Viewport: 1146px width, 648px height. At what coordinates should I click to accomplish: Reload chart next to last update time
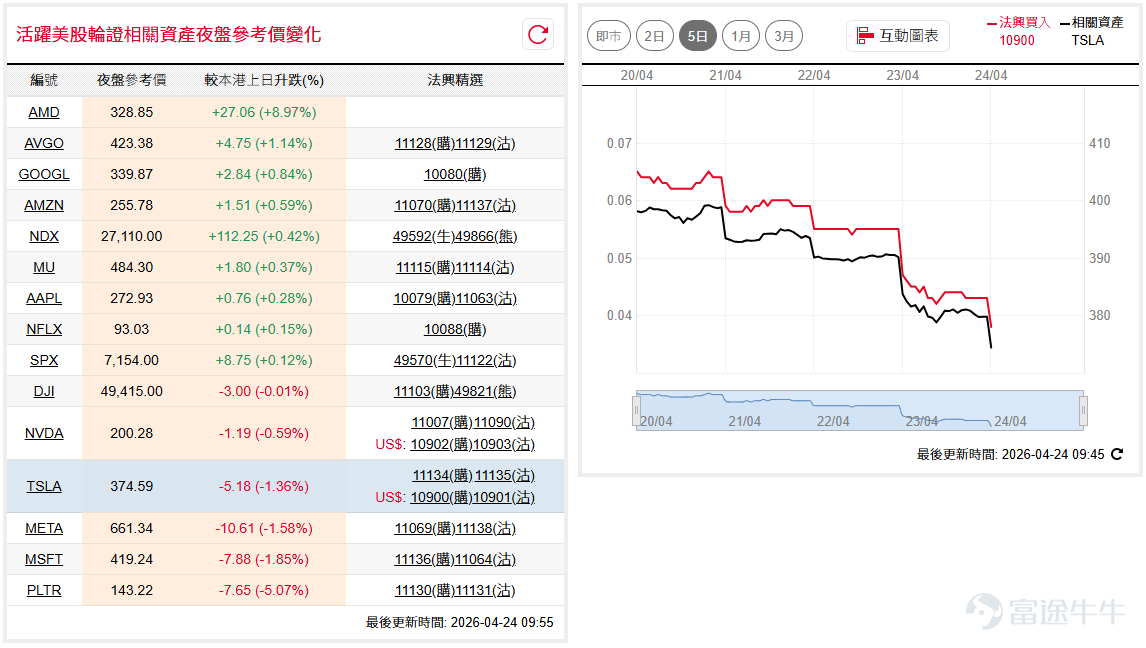click(x=1117, y=454)
